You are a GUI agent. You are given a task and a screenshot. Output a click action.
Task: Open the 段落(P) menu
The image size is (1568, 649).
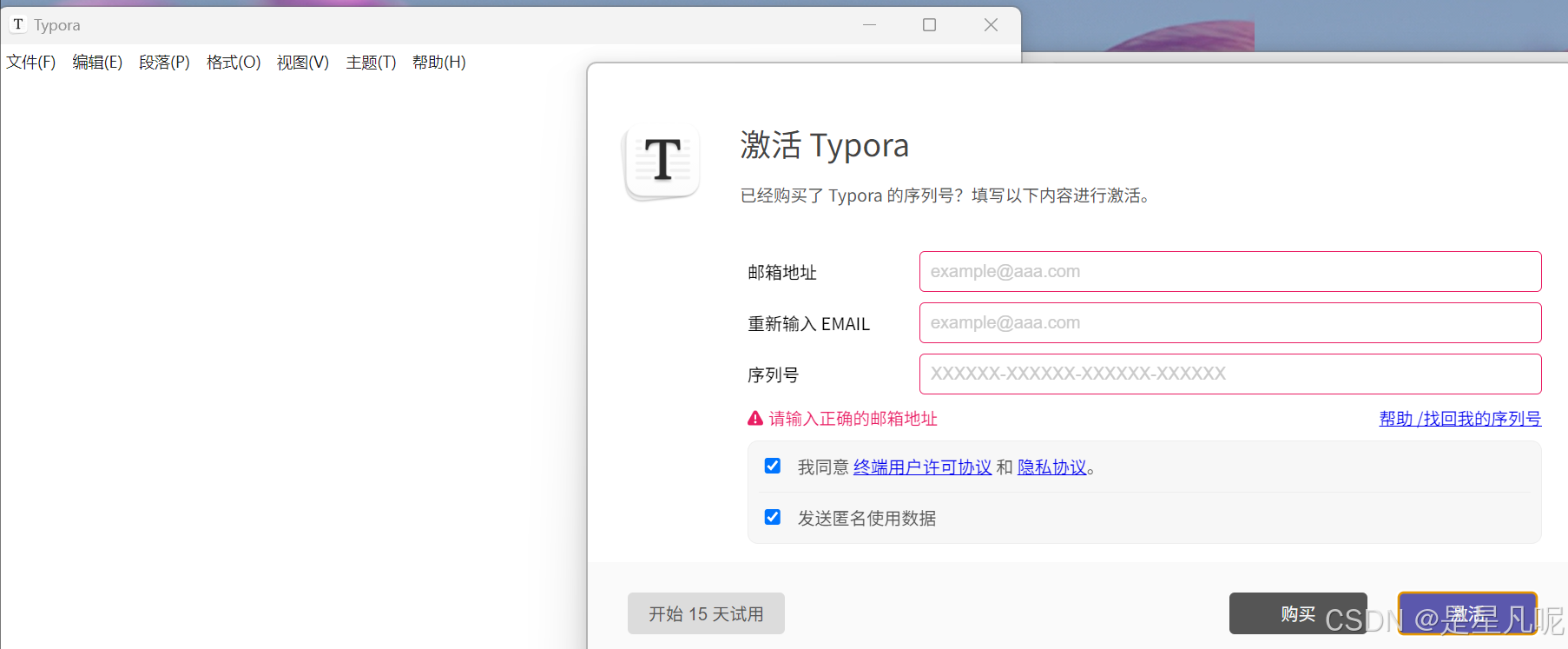point(164,63)
